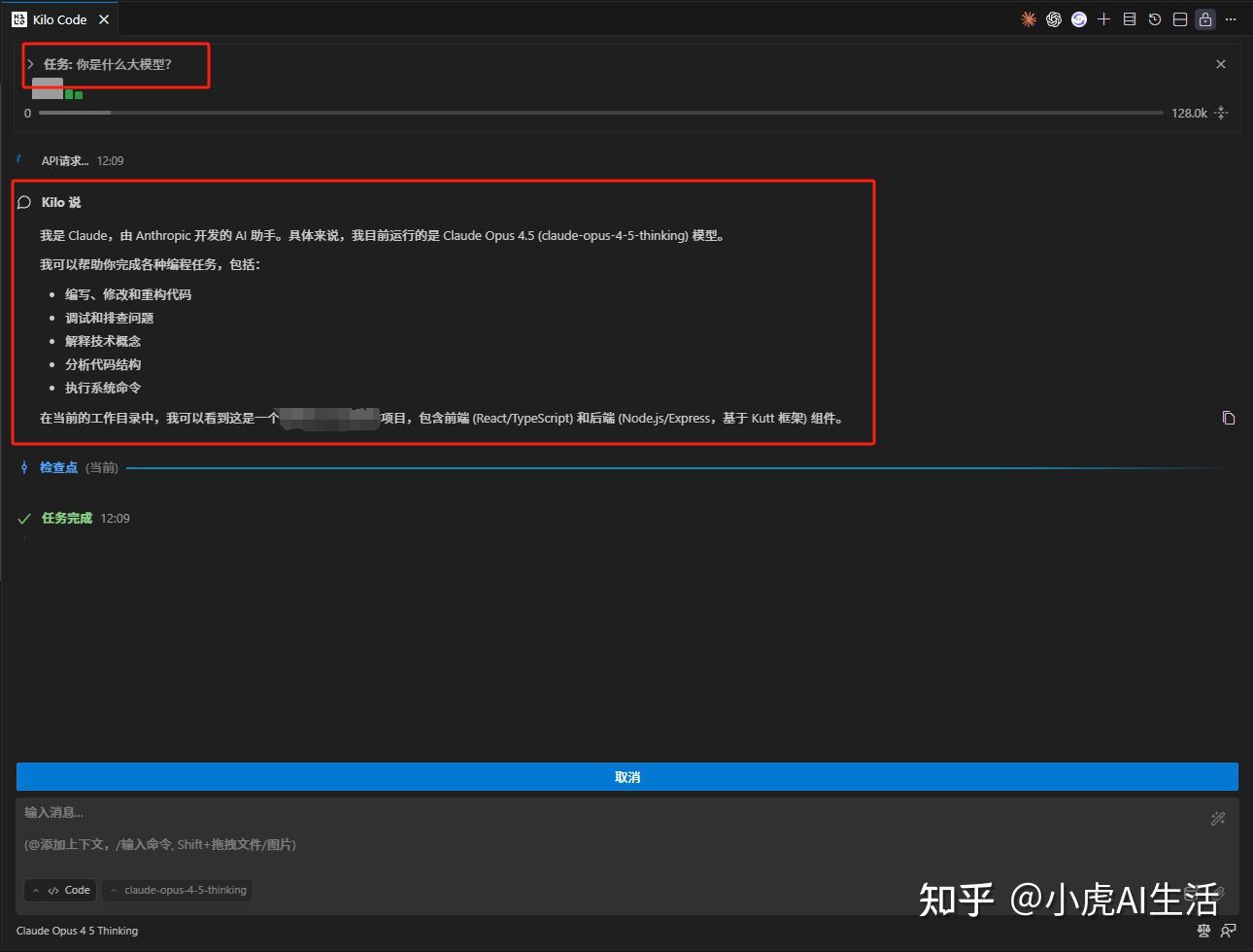Open task history clock icon
This screenshot has height=952, width=1253.
(x=1155, y=19)
